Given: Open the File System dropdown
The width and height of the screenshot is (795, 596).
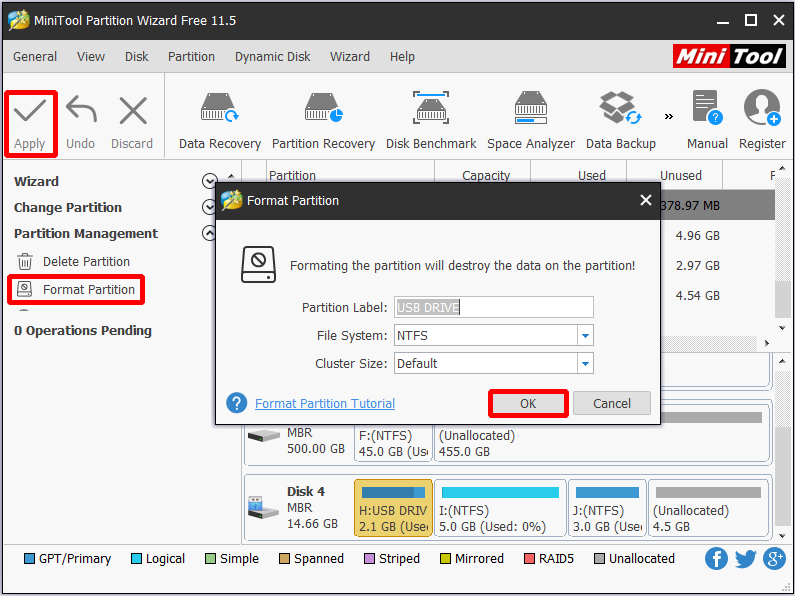Looking at the screenshot, I should [x=585, y=336].
